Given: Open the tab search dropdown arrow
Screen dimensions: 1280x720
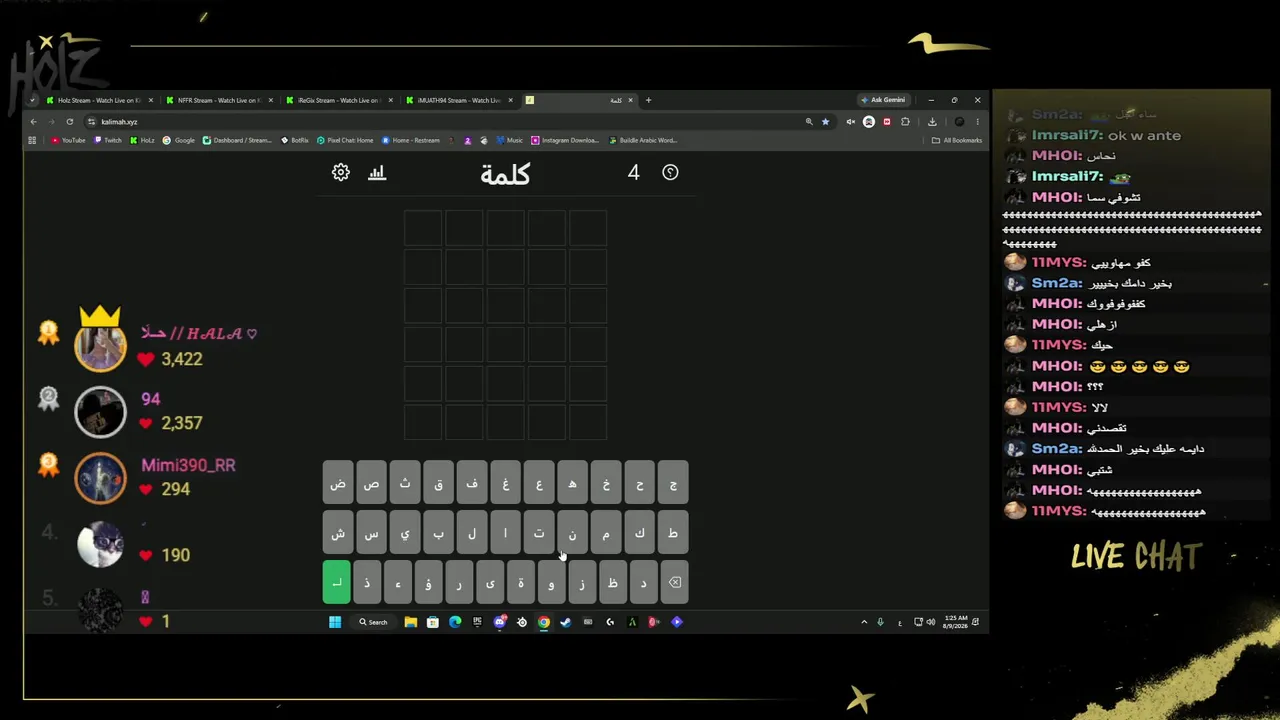Looking at the screenshot, I should tap(32, 100).
